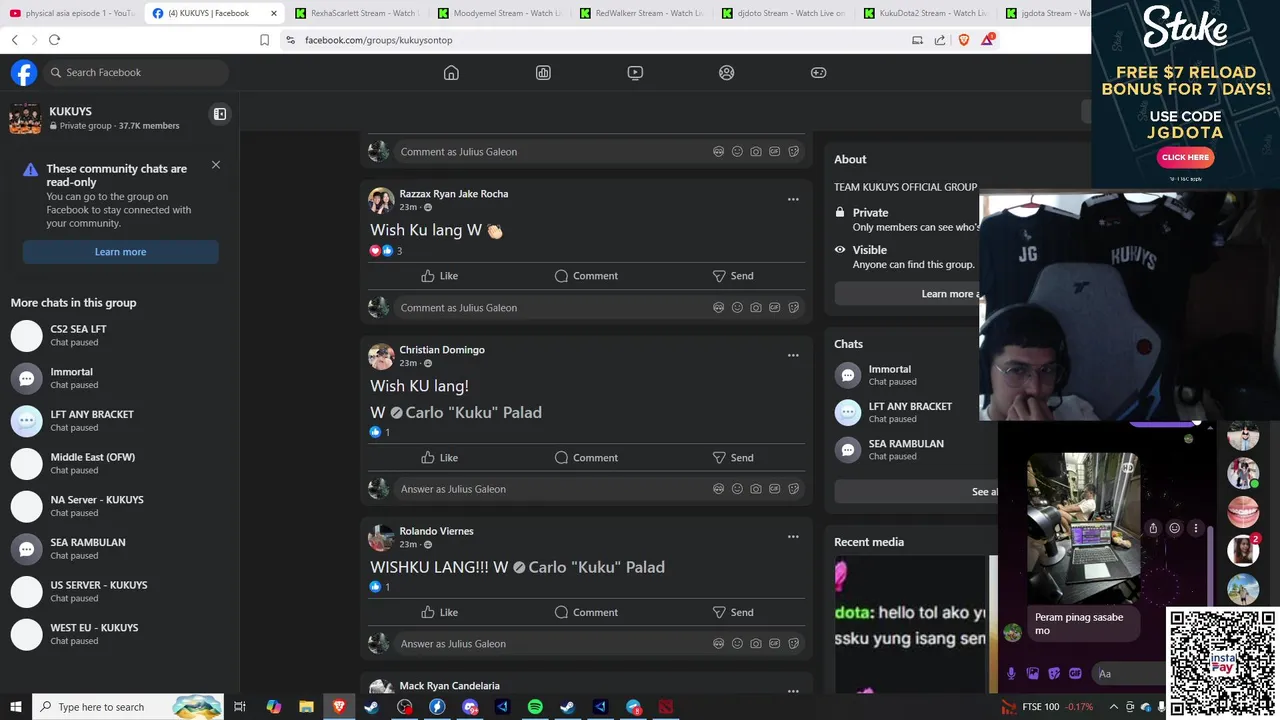Open Christian Domingo's profile name link
The height and width of the screenshot is (720, 1280).
click(442, 350)
